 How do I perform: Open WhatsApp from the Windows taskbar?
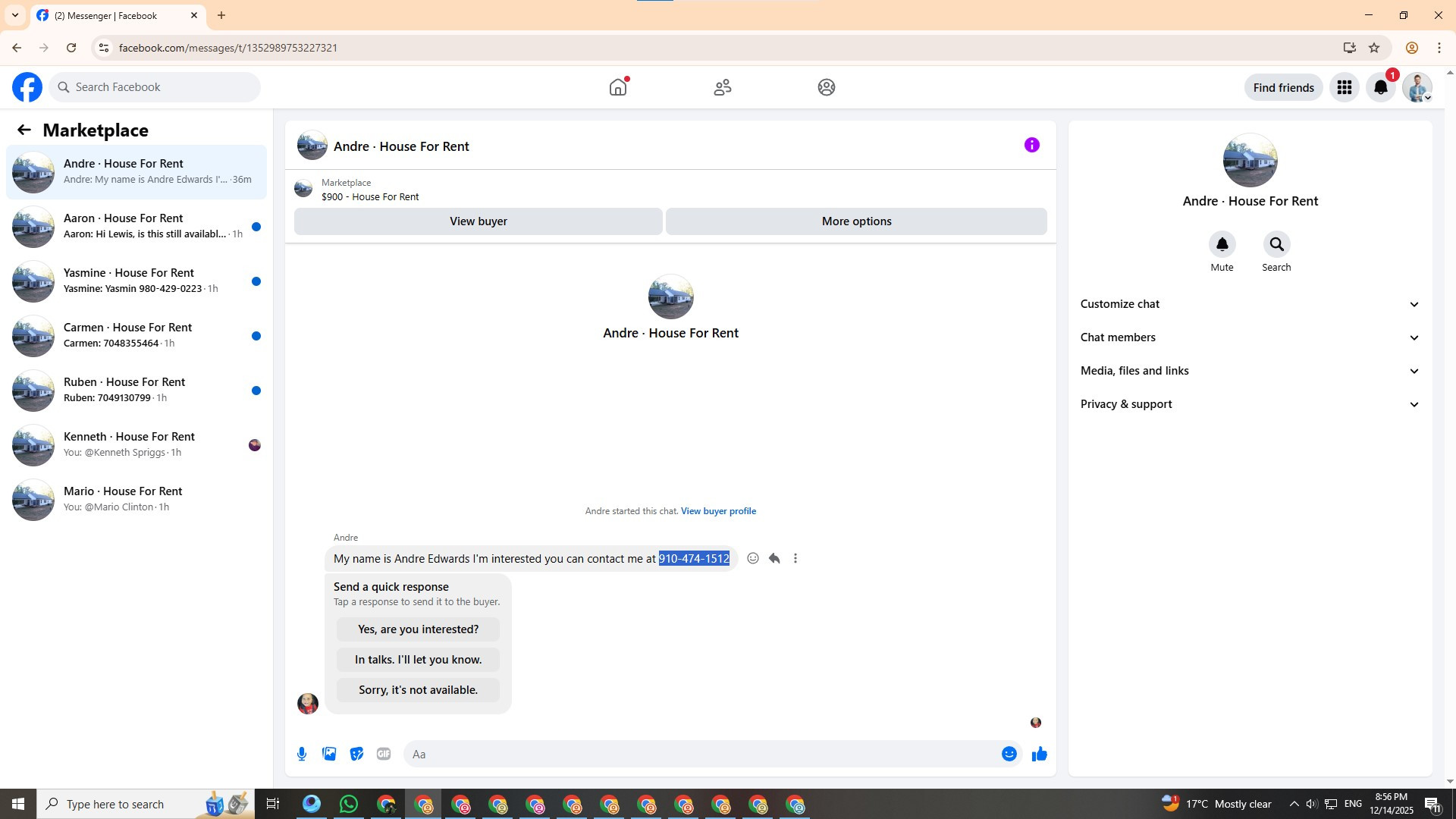tap(349, 804)
